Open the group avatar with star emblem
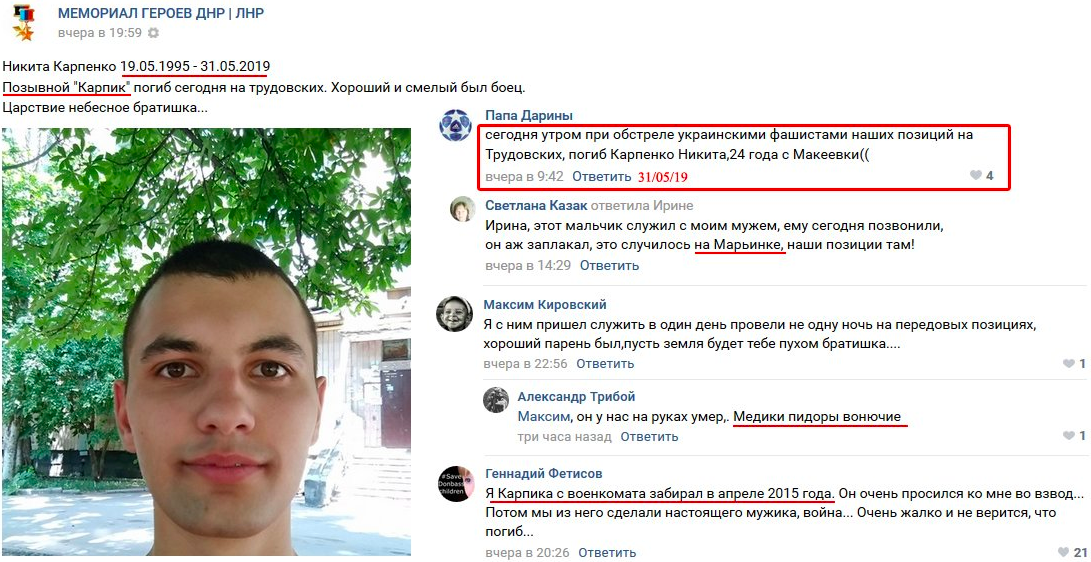The image size is (1091, 562). pyautogui.click(x=22, y=22)
